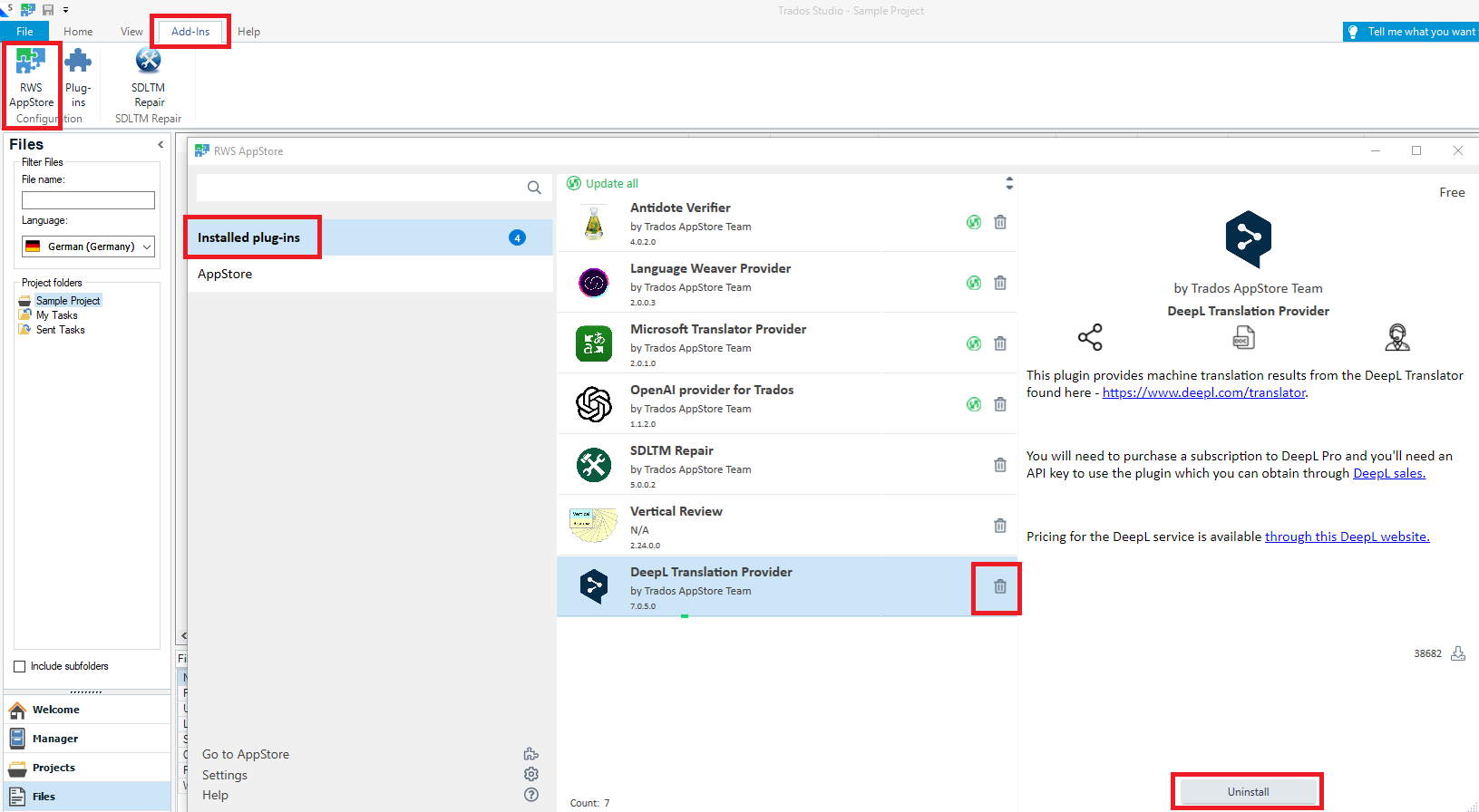The width and height of the screenshot is (1479, 812).
Task: Toggle the Include subfolders checkbox
Action: coord(19,666)
